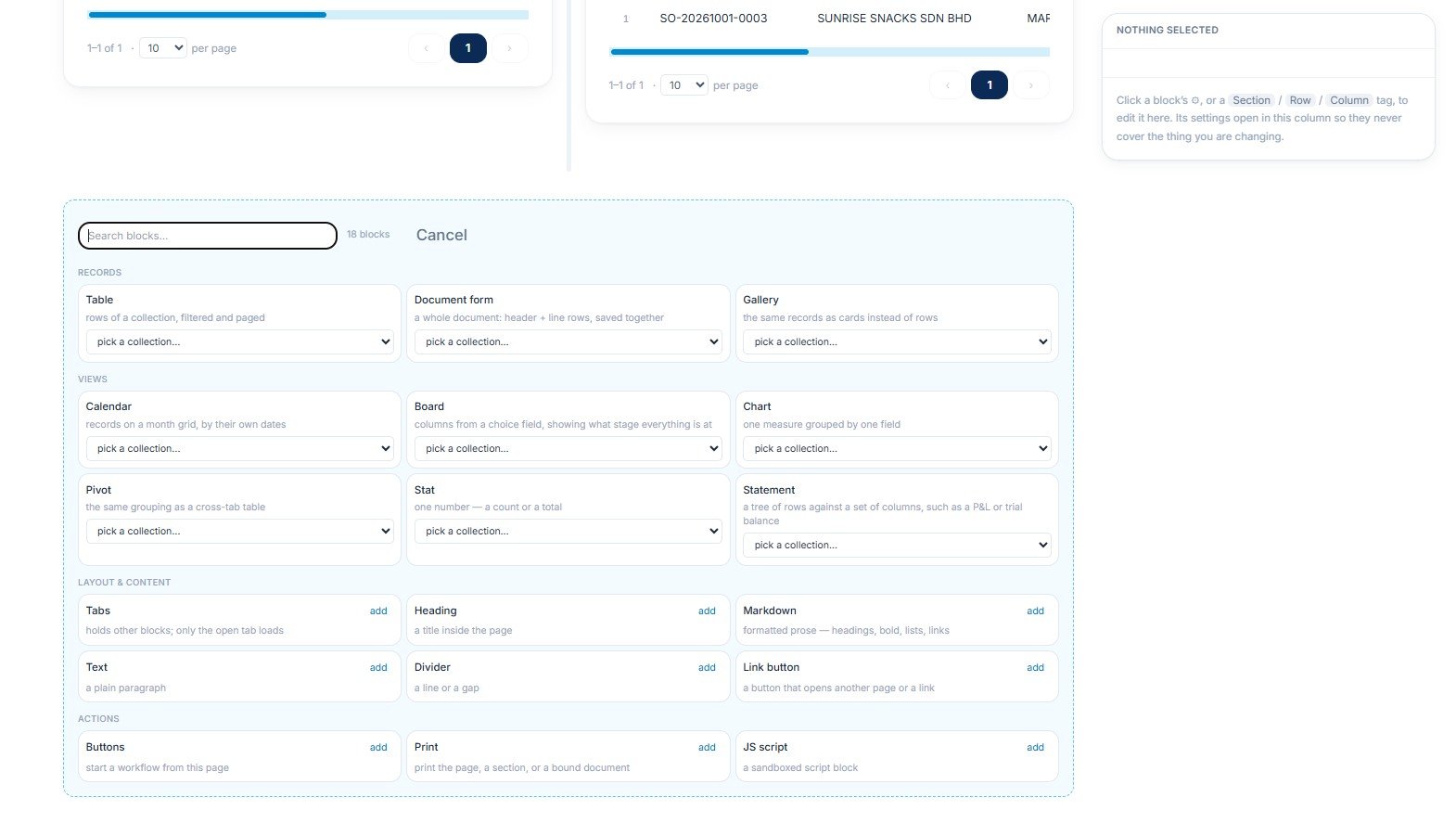The width and height of the screenshot is (1456, 823).
Task: Select page 1 in the left-hand table pager
Action: tap(468, 48)
